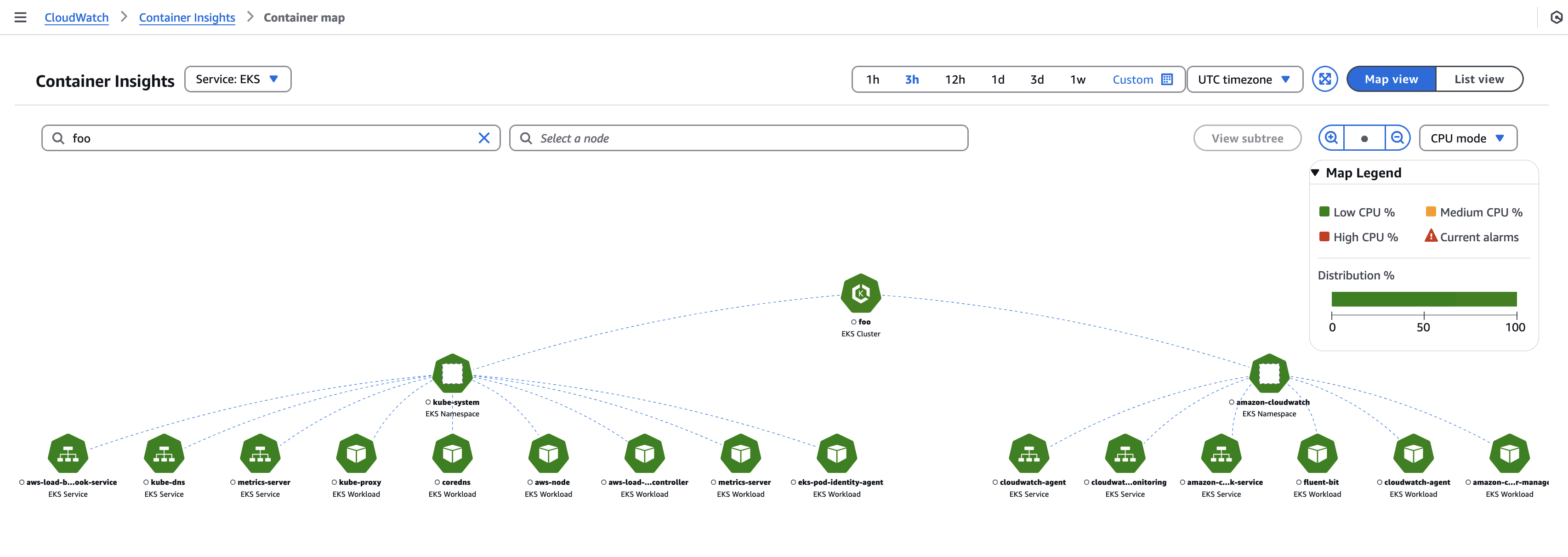
Task: Click the Current alarms warning triangle
Action: pos(1431,236)
